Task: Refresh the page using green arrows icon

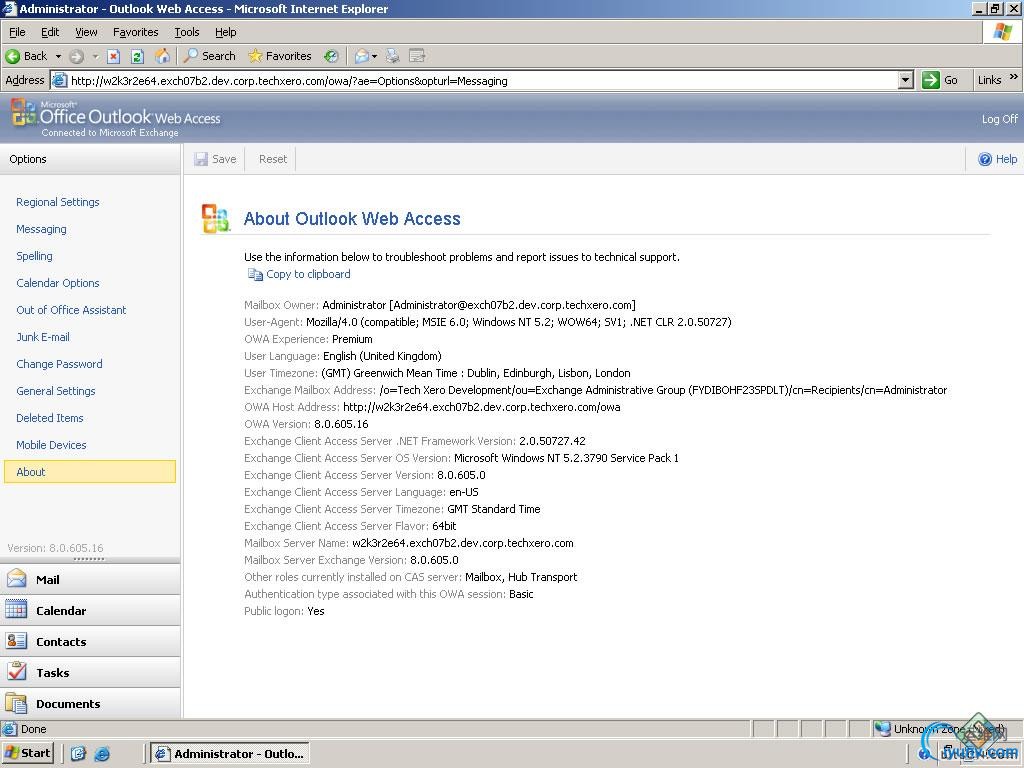Action: [x=137, y=56]
